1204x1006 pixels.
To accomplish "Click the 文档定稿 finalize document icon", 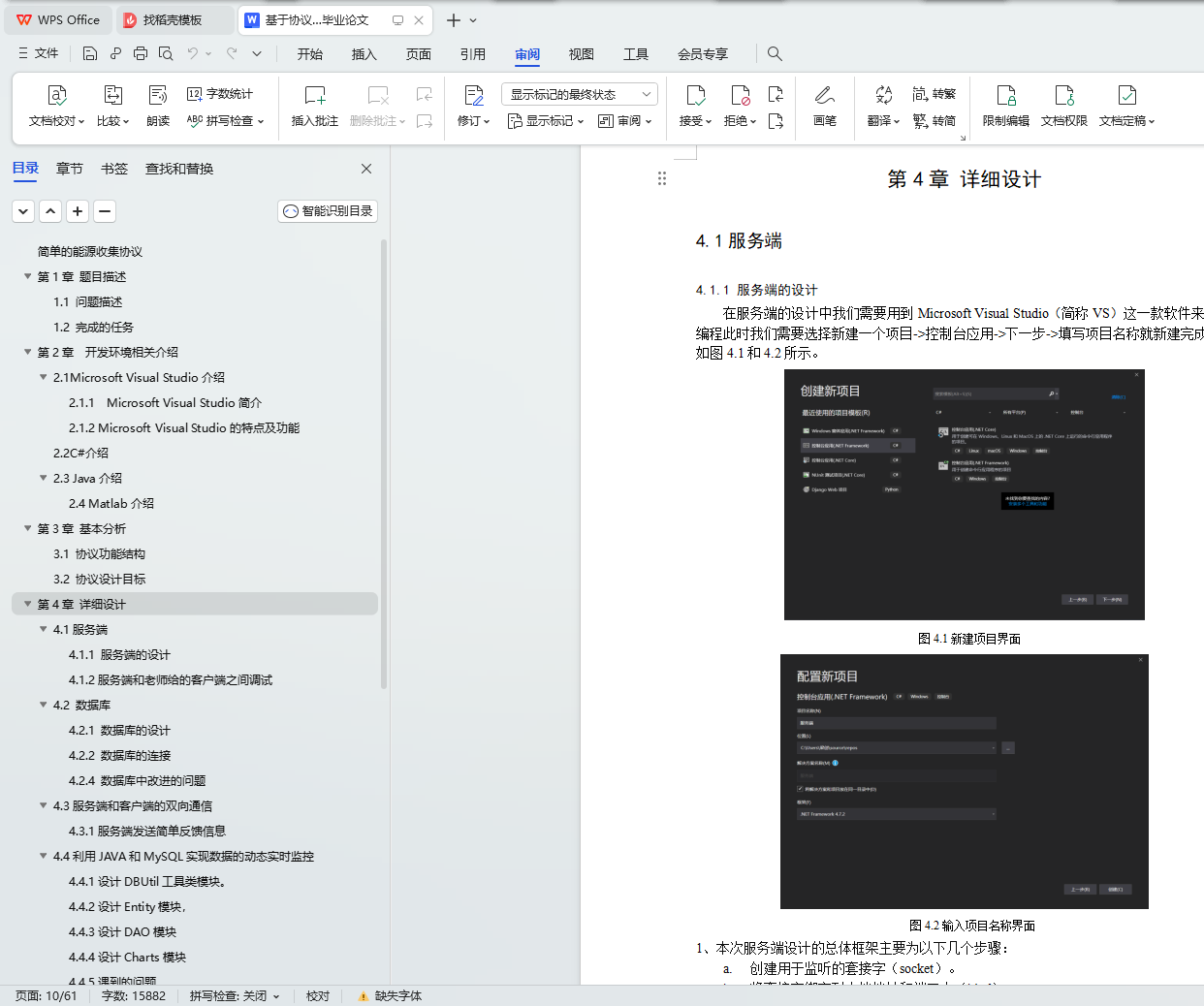I will tap(1126, 95).
